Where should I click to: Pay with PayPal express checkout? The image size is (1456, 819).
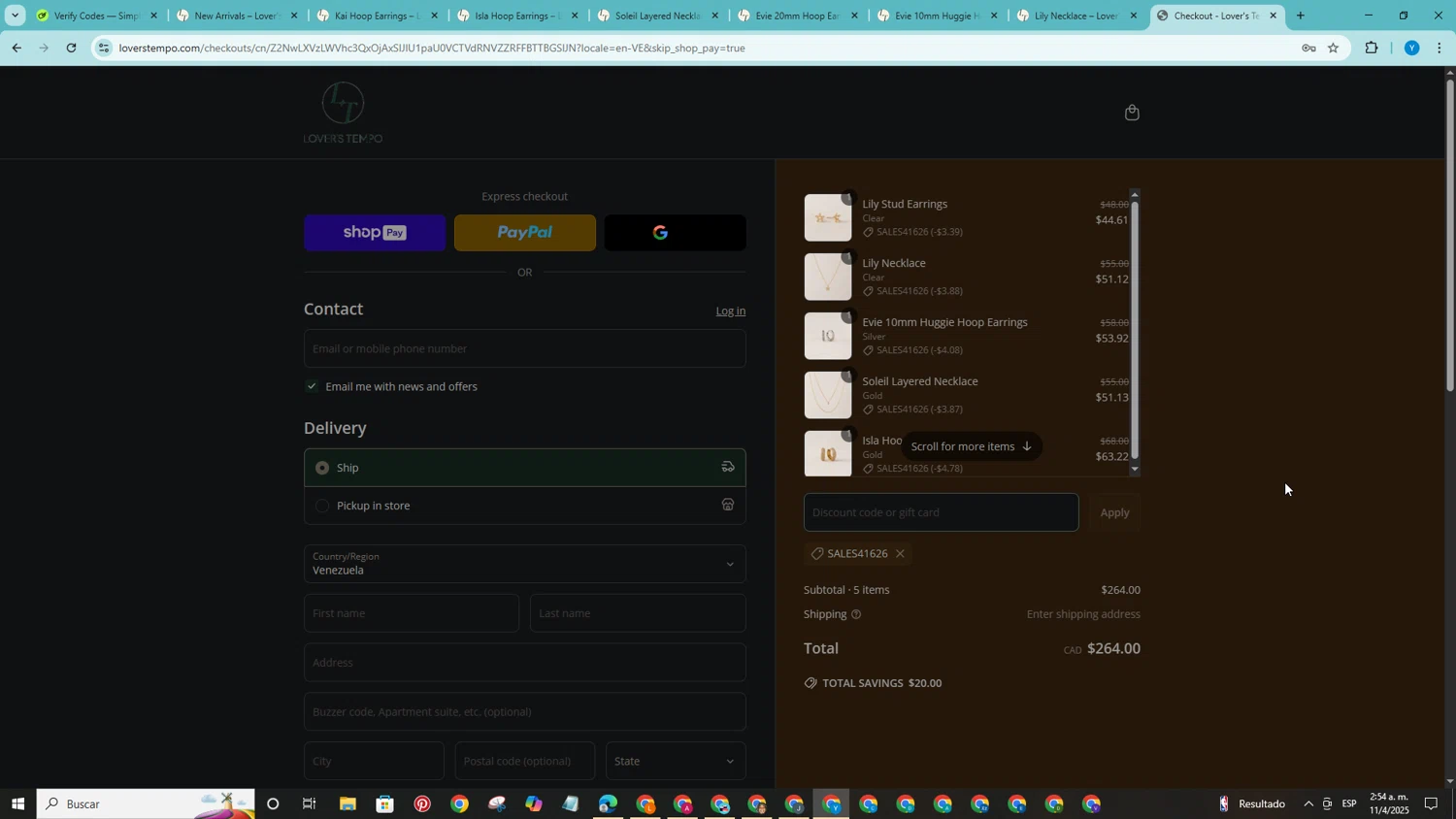(525, 233)
